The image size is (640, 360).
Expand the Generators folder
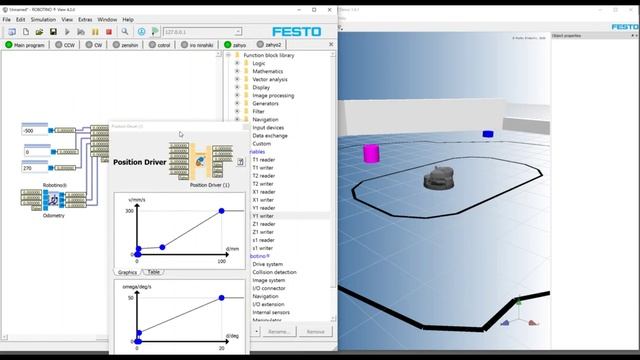237,103
